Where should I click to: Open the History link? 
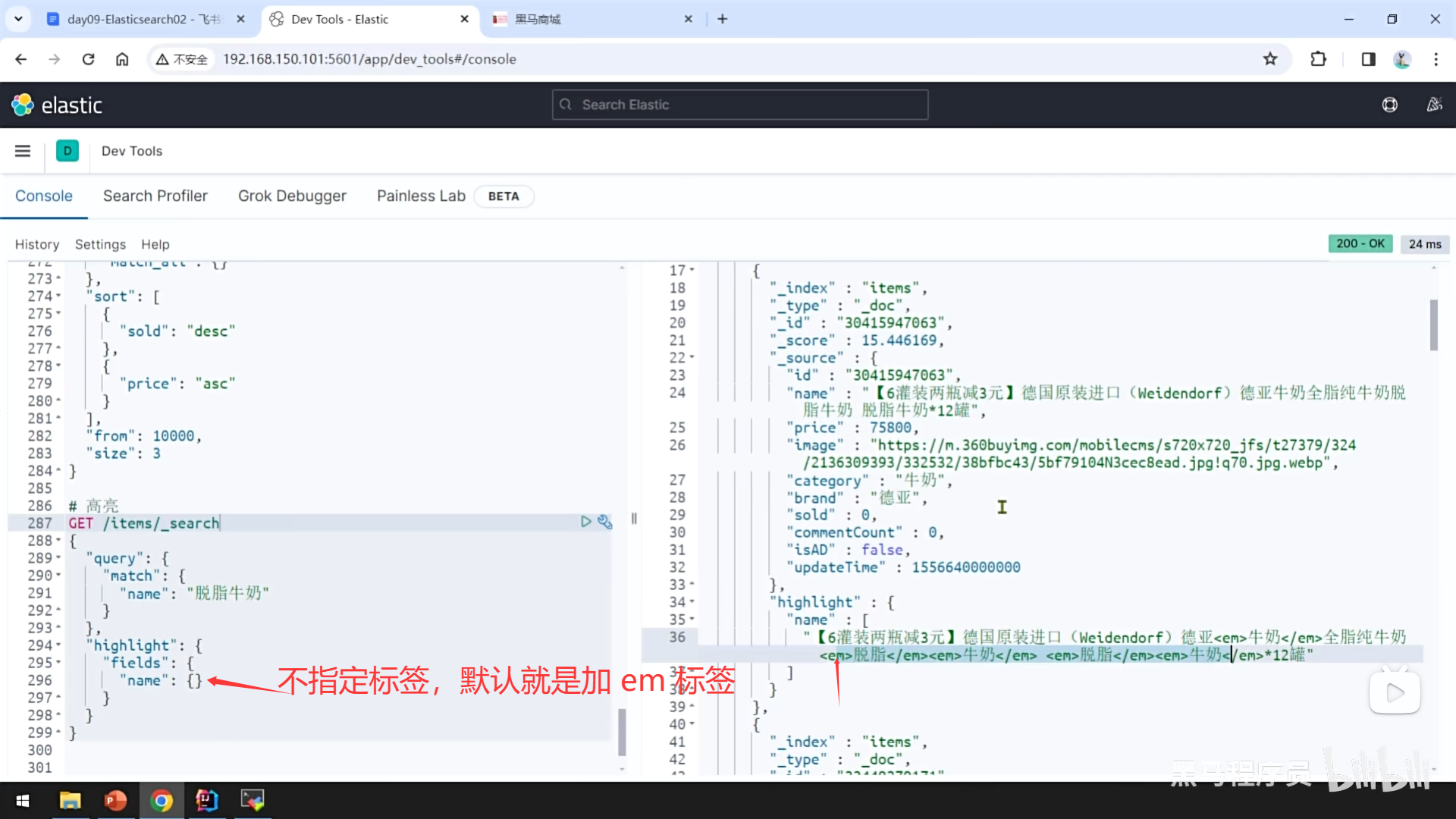click(x=36, y=244)
